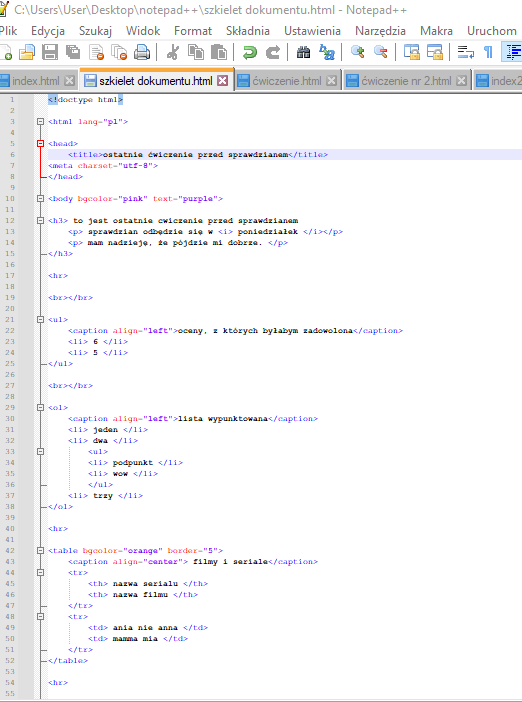The image size is (522, 702).
Task: Open the Szukaj menu
Action: click(x=95, y=31)
